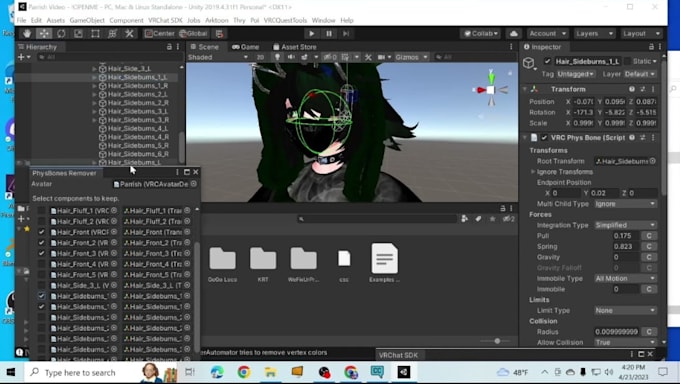Toggle the Global handle rotation button

click(193, 33)
